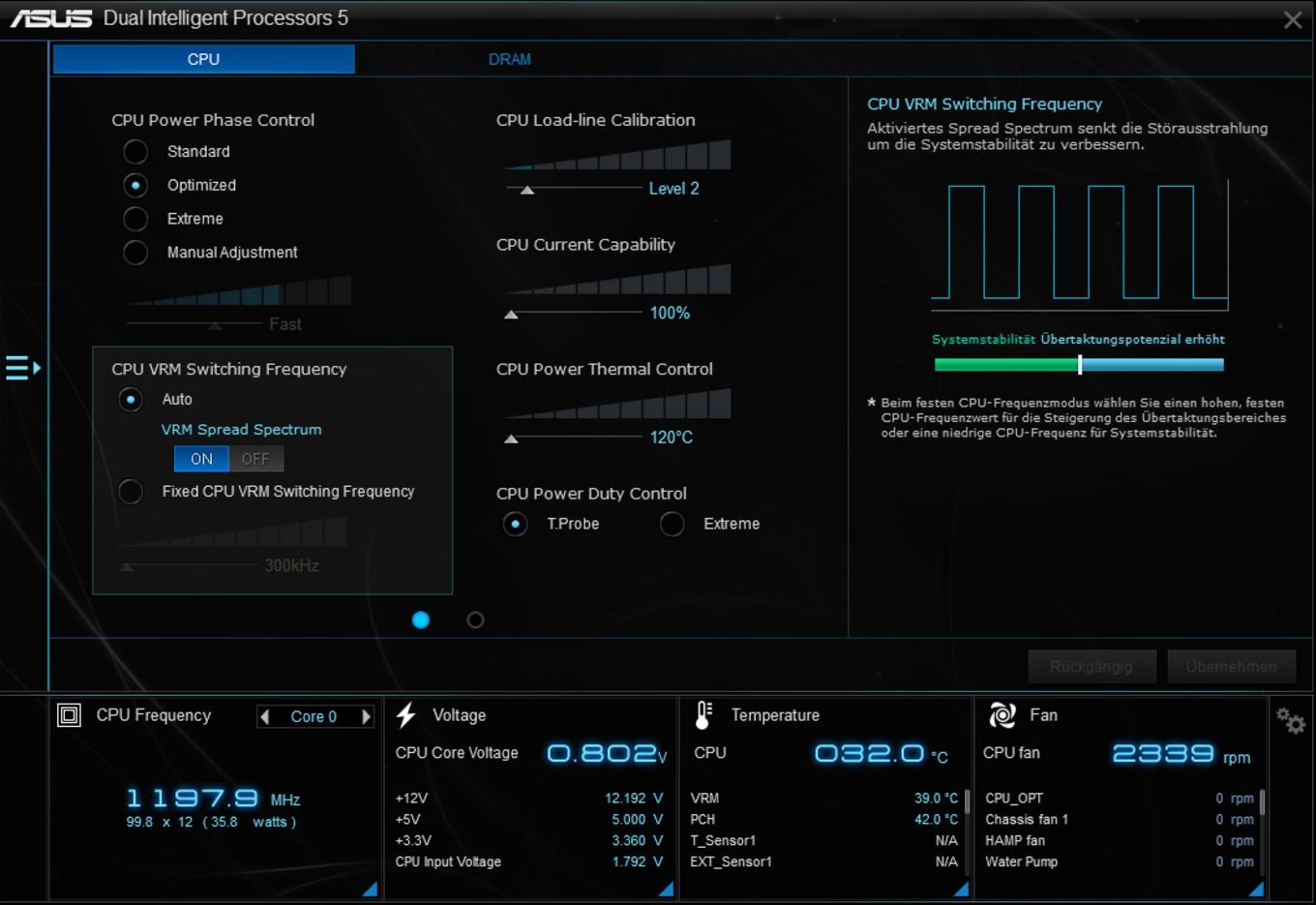
Task: Click the VRM temperature row
Action: click(824, 799)
